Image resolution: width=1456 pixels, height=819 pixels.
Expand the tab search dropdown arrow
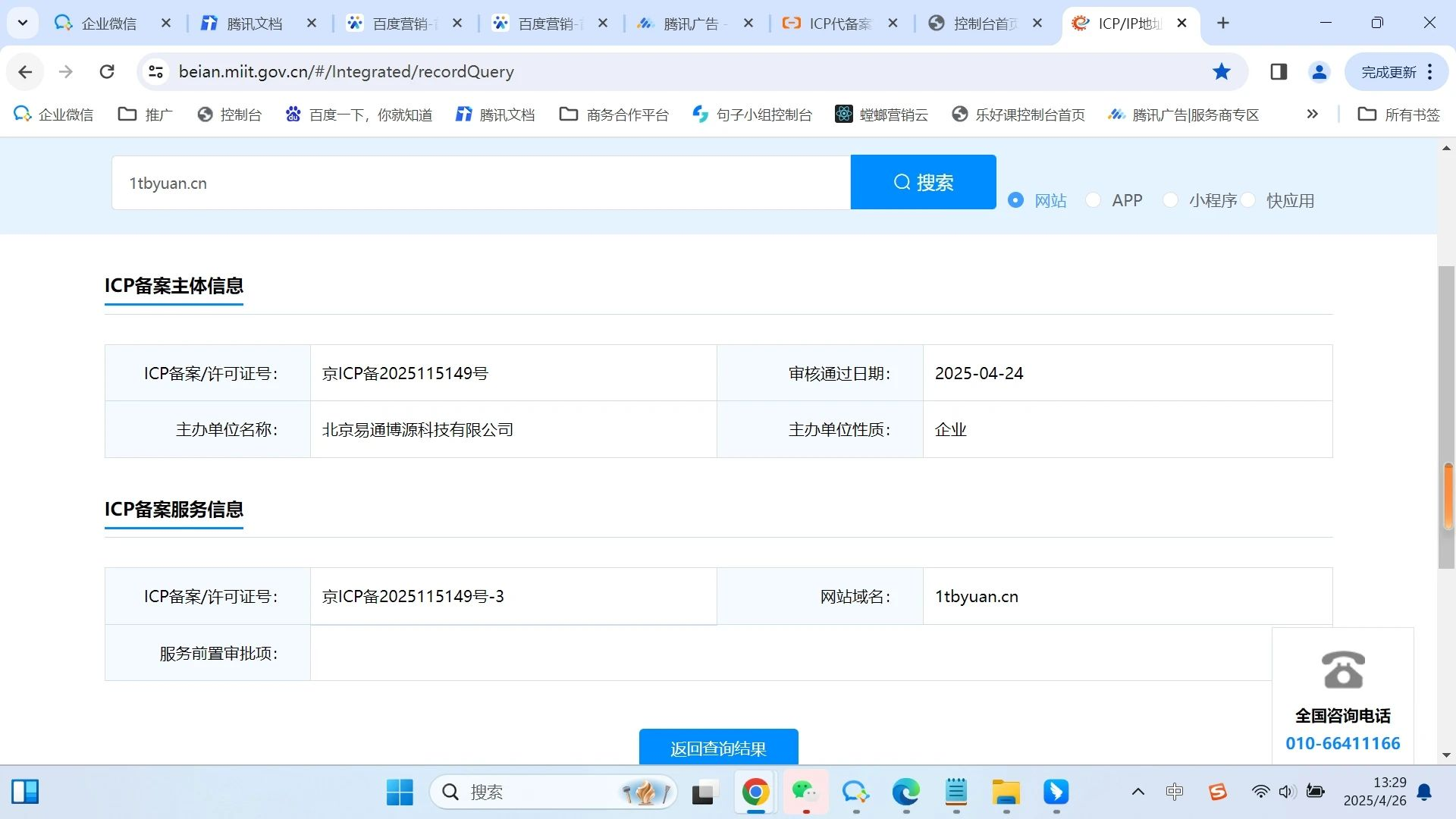pos(23,23)
